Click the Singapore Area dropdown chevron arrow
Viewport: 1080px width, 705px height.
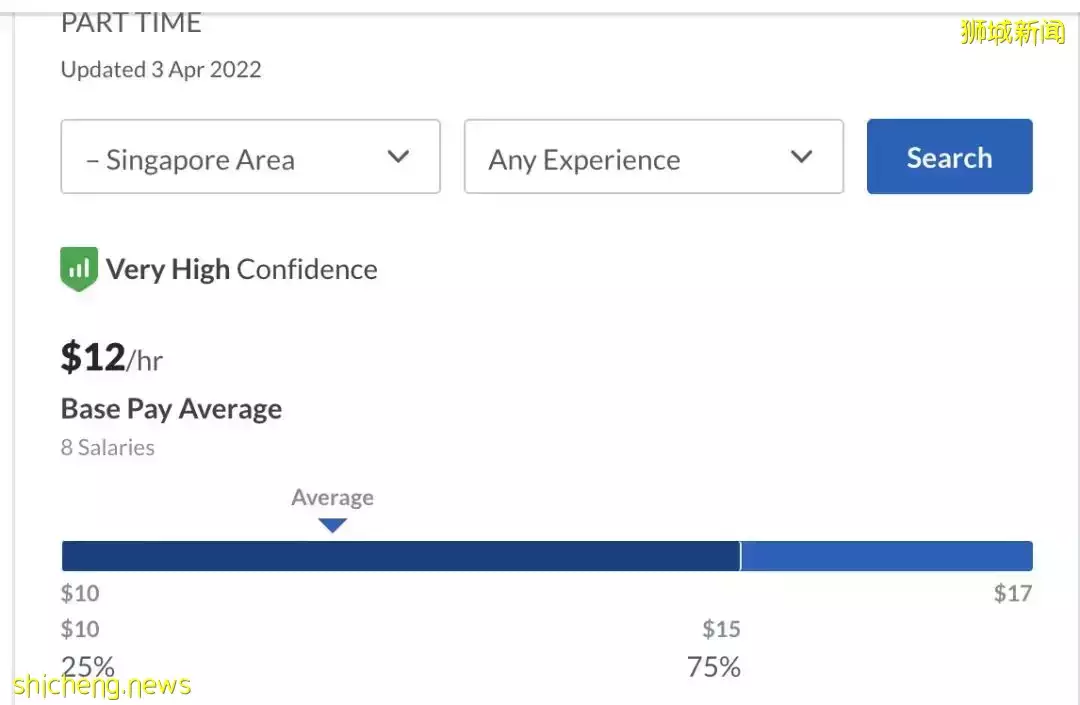(x=398, y=157)
